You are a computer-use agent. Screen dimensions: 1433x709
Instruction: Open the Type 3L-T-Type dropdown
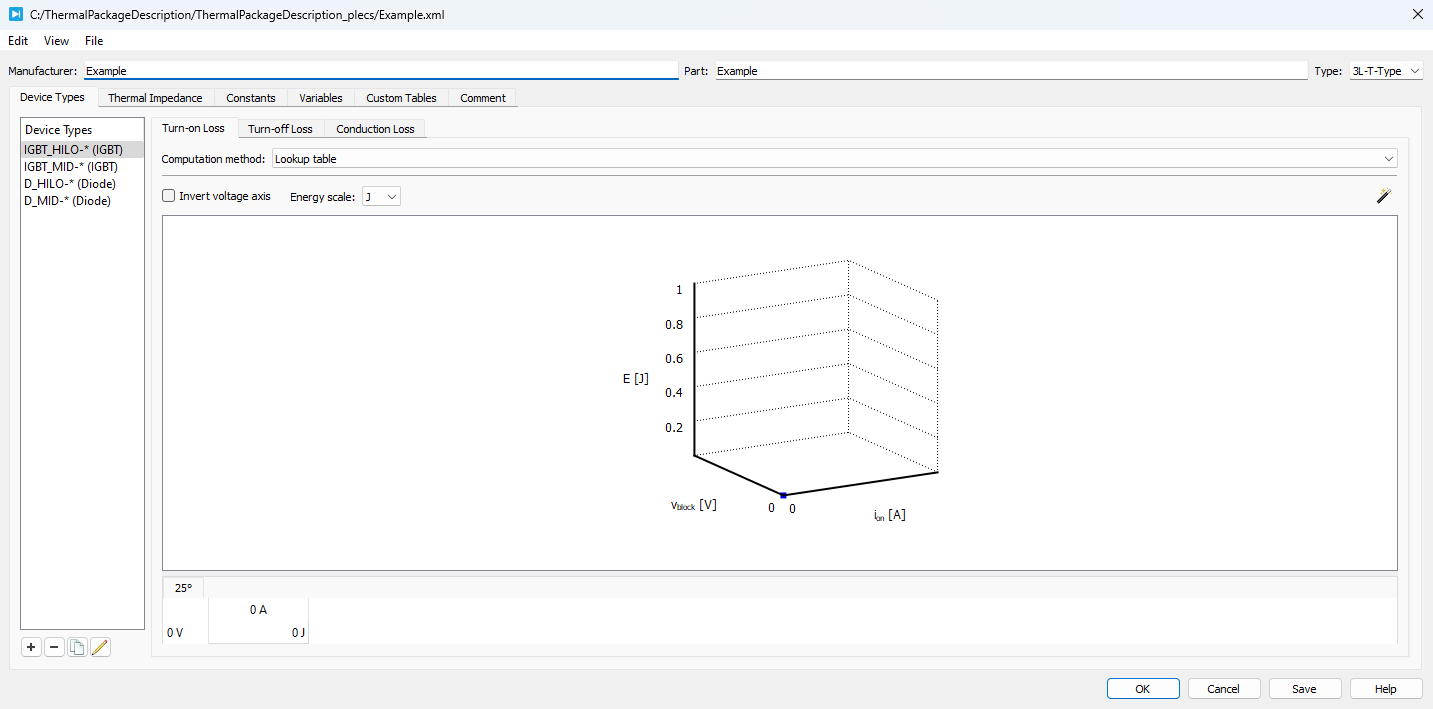pyautogui.click(x=1385, y=71)
